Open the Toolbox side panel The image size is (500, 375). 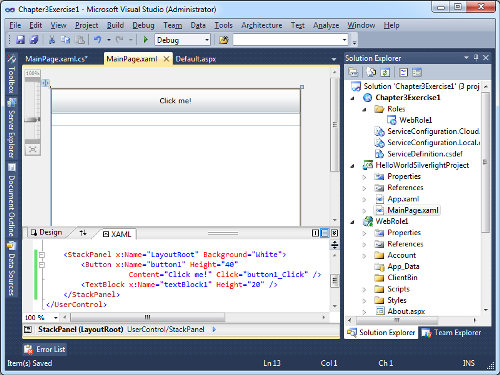coord(12,74)
